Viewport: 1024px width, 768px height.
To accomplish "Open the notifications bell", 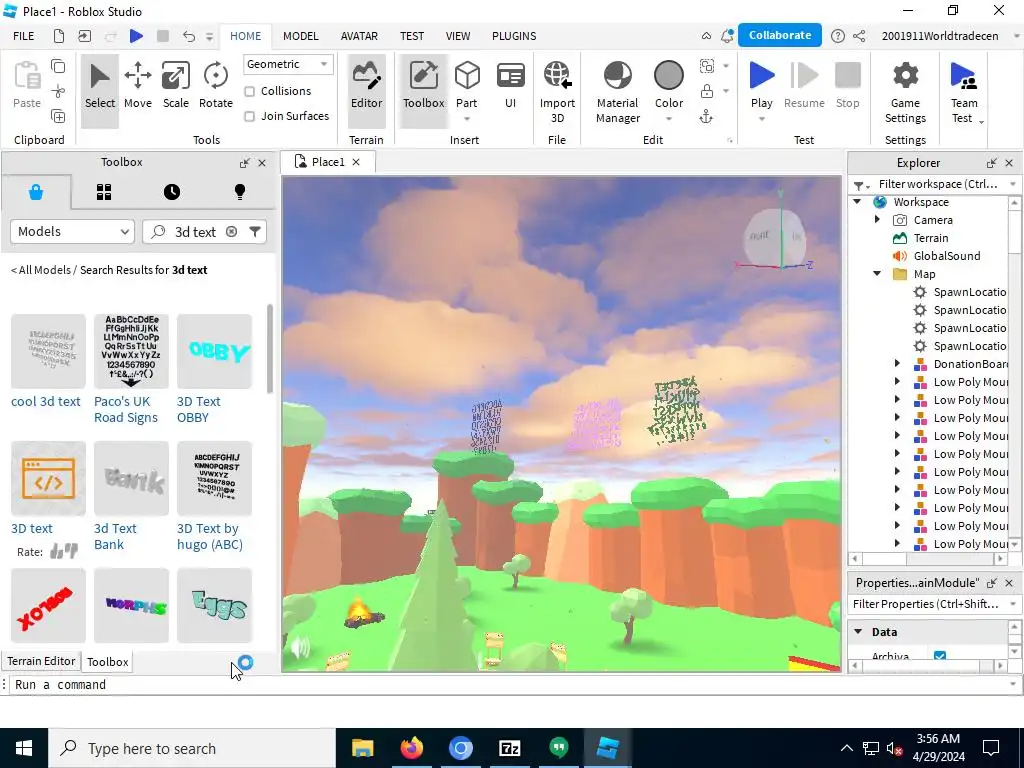I will click(727, 36).
